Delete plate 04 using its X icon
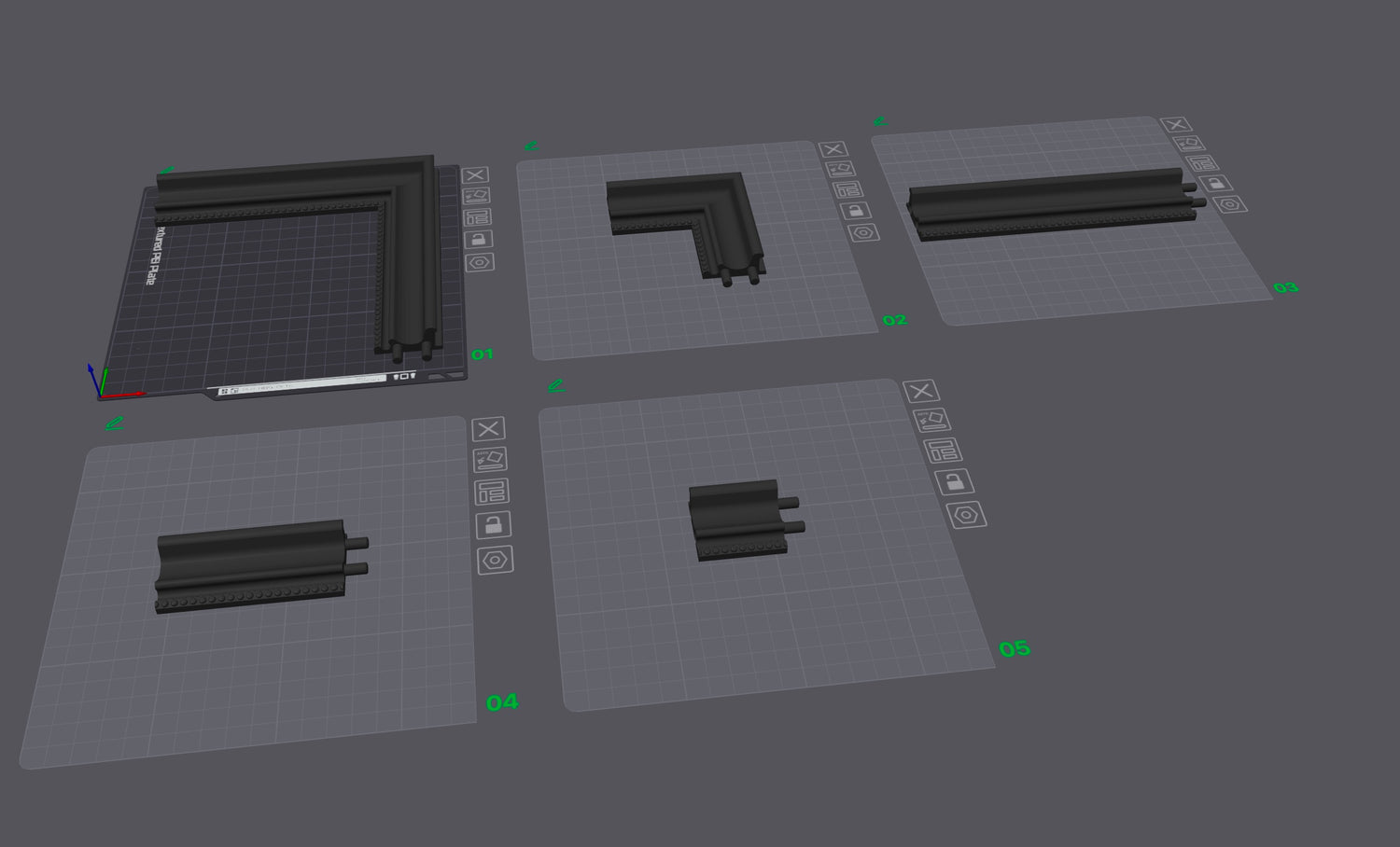1400x847 pixels. pyautogui.click(x=487, y=429)
